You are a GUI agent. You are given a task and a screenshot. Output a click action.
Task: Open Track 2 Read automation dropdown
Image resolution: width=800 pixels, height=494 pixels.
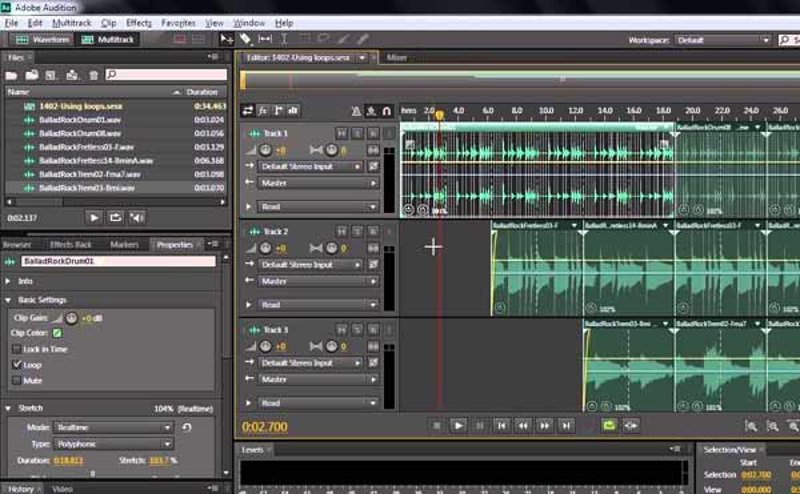318,305
